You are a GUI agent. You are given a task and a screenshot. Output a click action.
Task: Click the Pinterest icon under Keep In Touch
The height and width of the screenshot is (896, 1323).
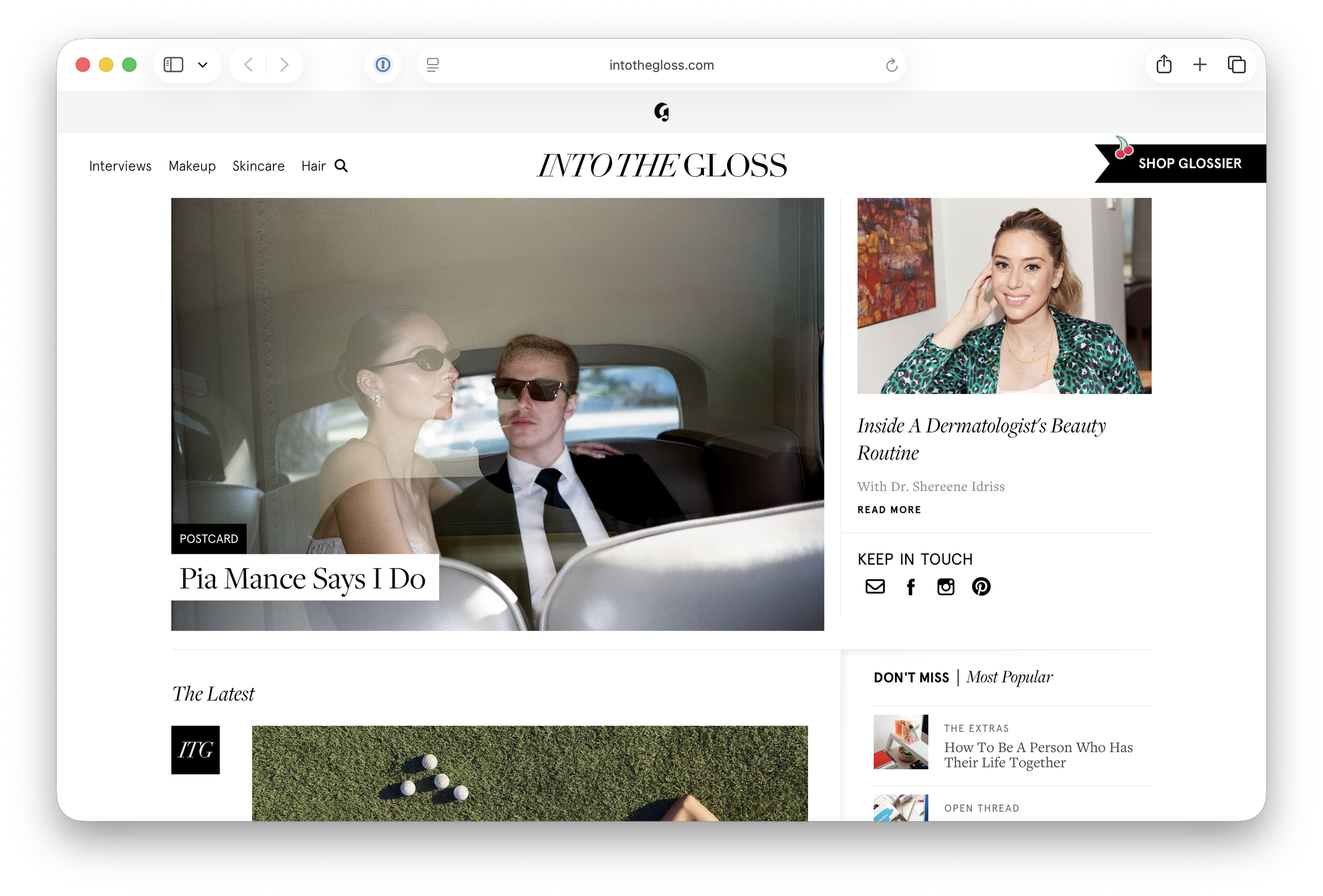(981, 587)
